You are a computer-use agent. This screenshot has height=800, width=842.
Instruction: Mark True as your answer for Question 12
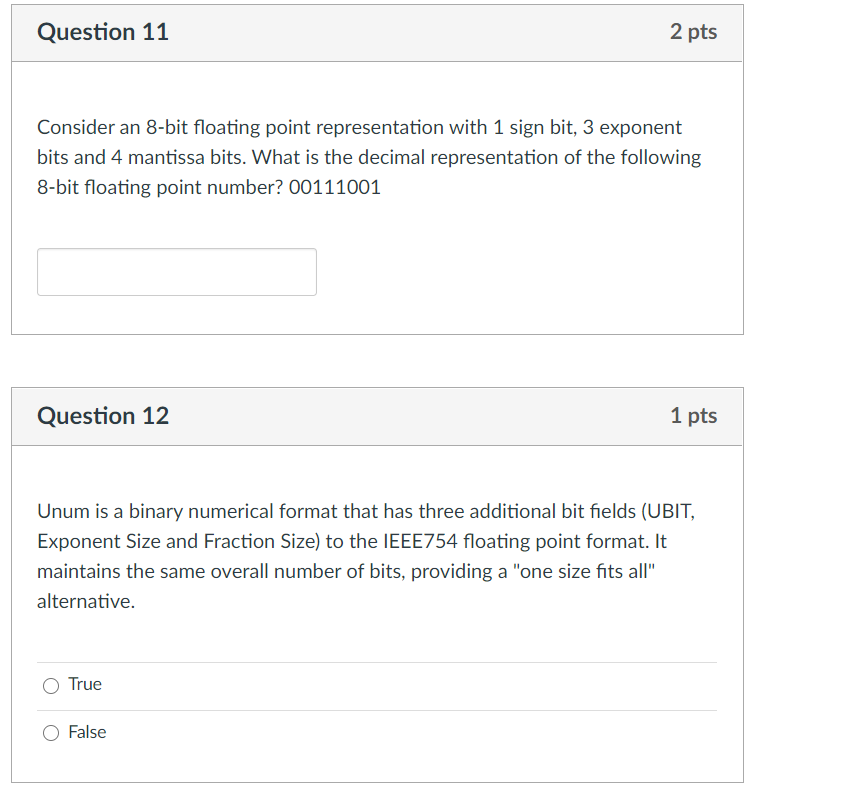click(x=50, y=684)
